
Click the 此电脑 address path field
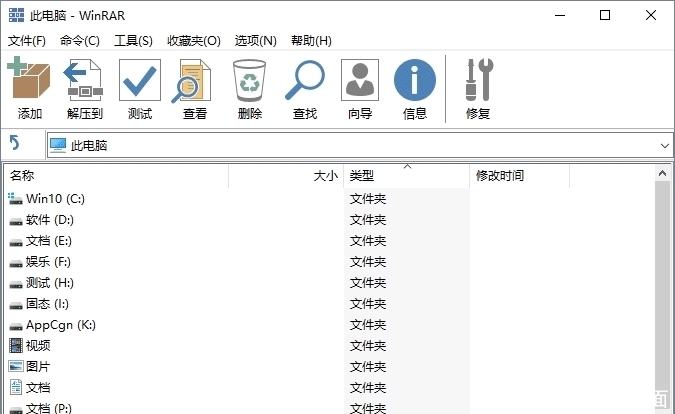[359, 145]
